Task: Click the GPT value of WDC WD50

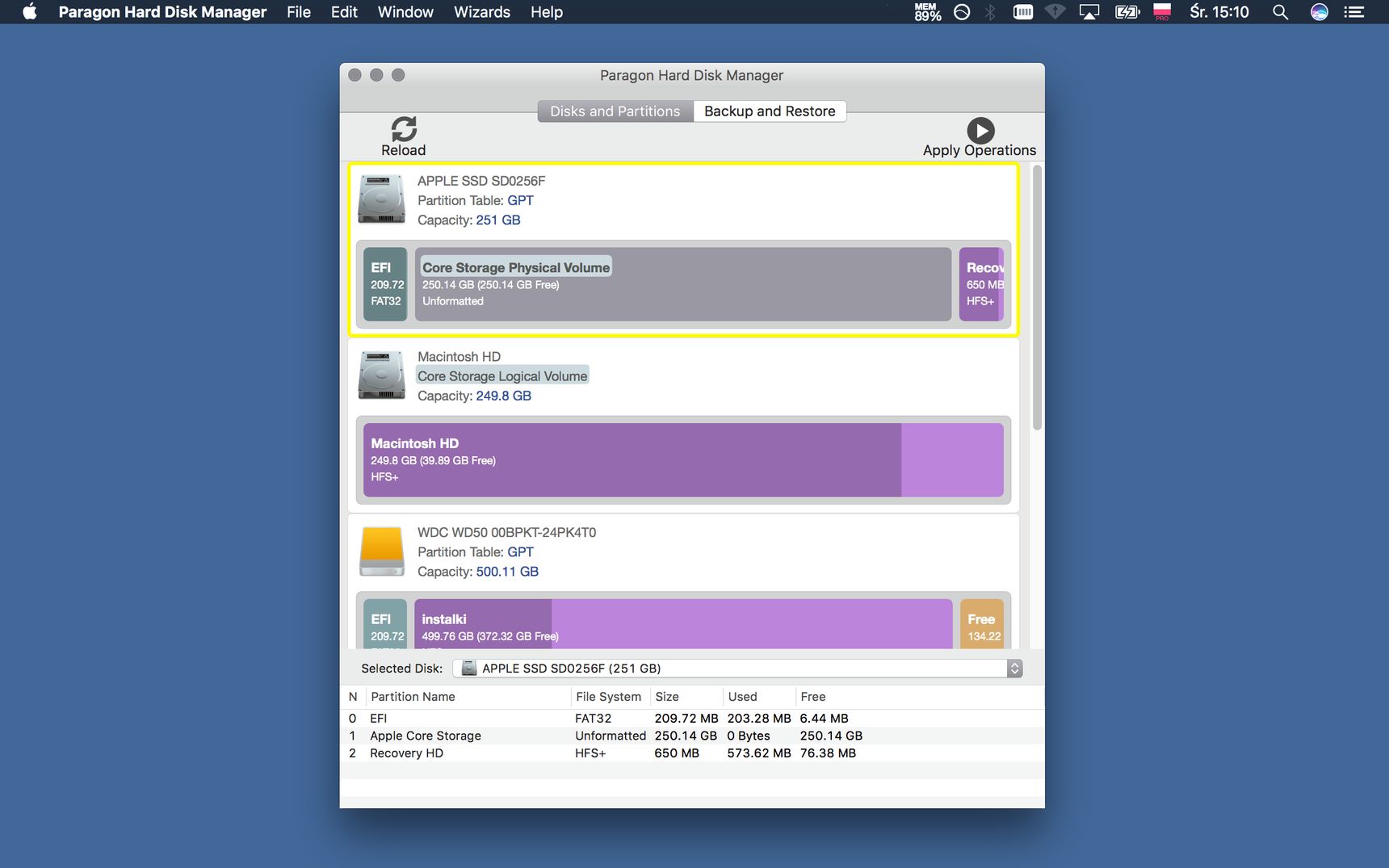Action: tap(520, 552)
